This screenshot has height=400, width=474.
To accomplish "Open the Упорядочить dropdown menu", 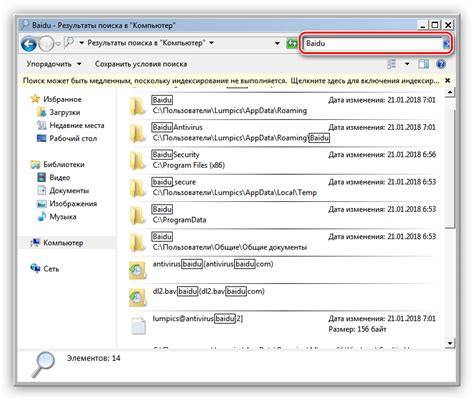I will (54, 64).
